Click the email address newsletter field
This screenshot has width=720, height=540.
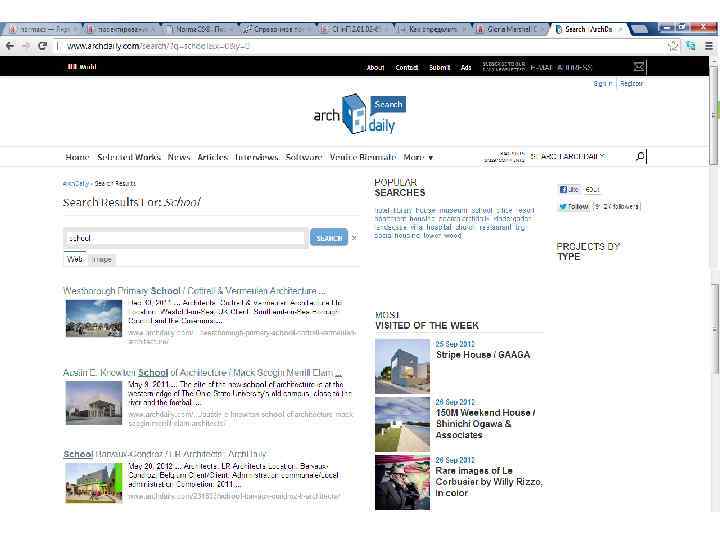(579, 67)
